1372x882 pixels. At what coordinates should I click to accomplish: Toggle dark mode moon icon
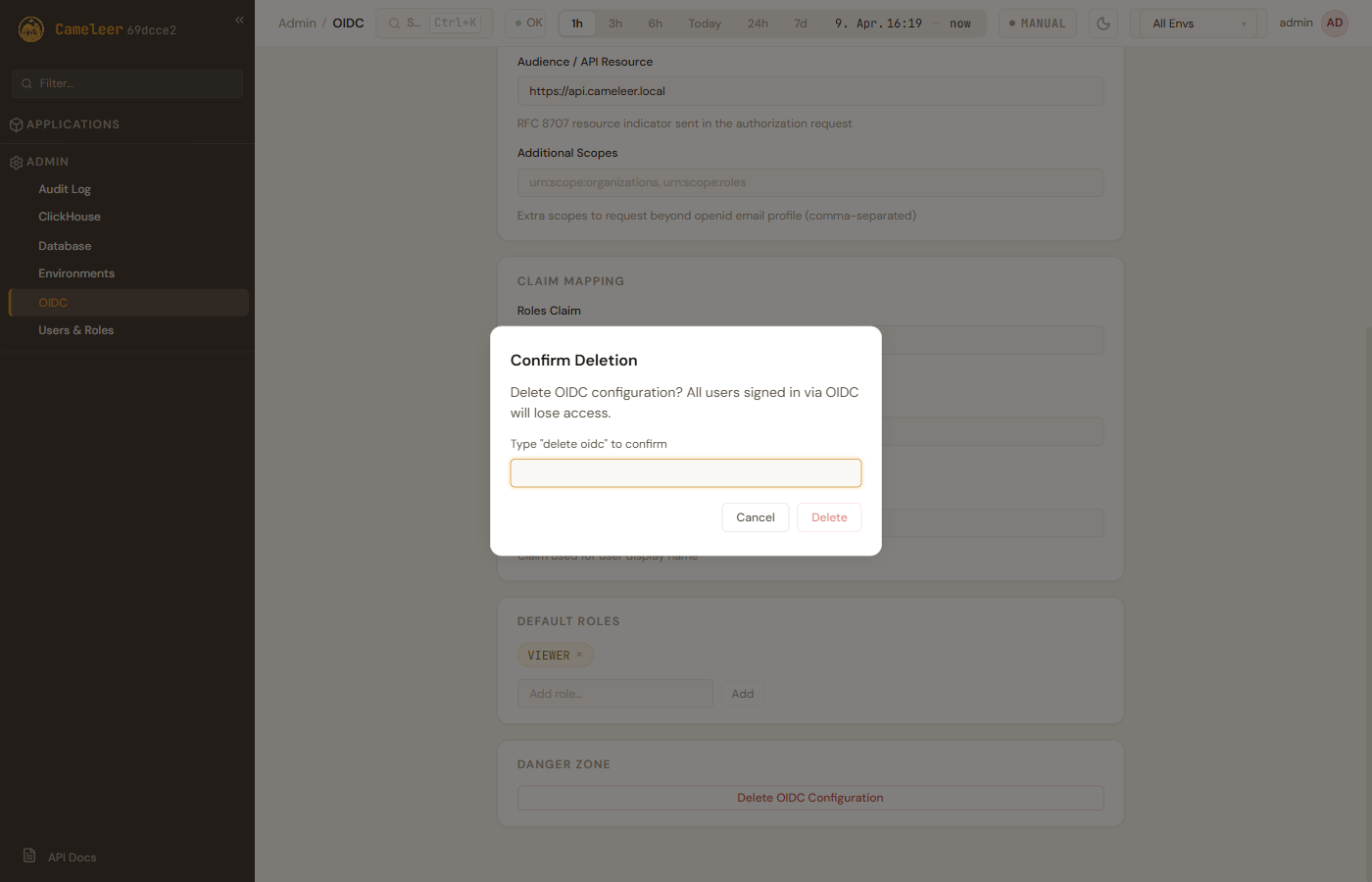[1103, 24]
